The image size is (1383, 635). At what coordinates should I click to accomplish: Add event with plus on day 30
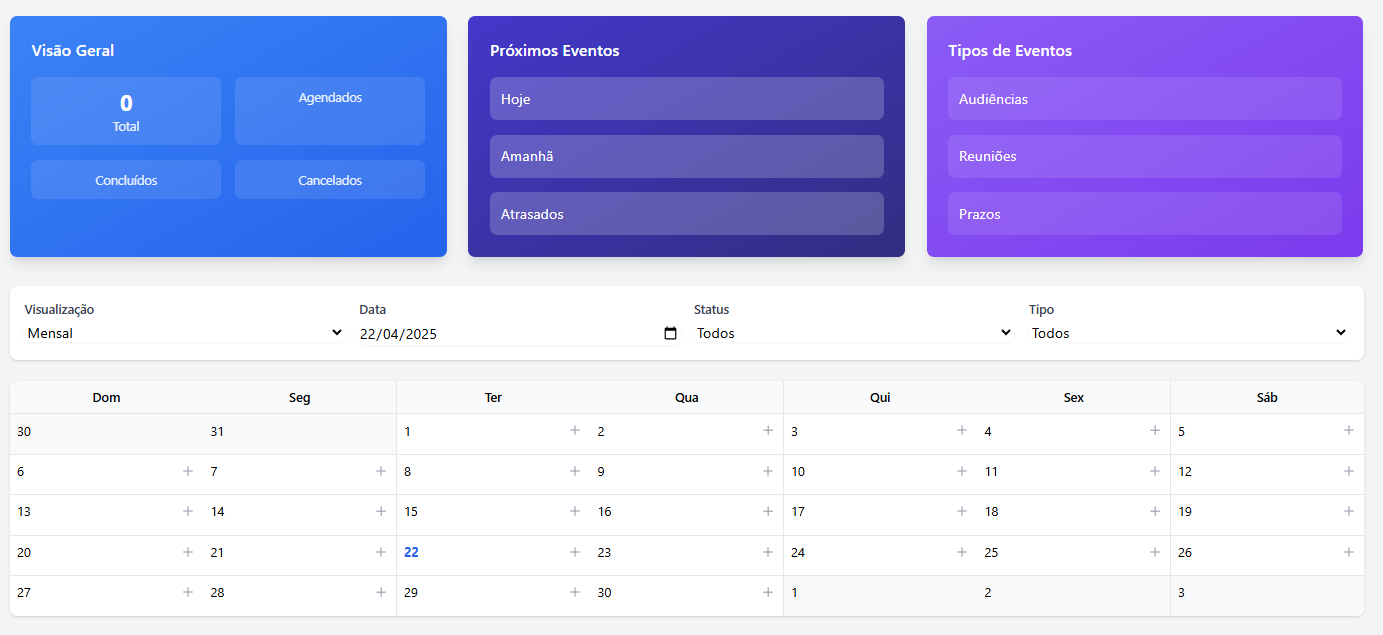point(768,592)
